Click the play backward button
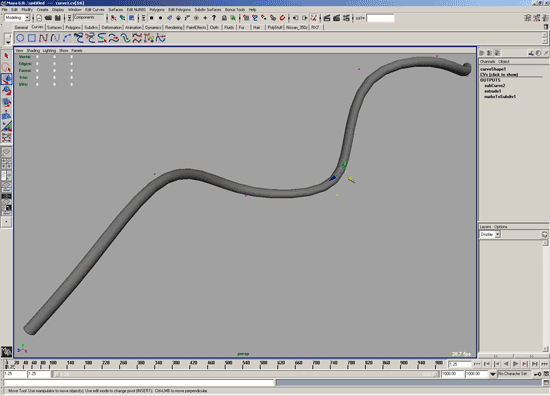 tap(506, 364)
